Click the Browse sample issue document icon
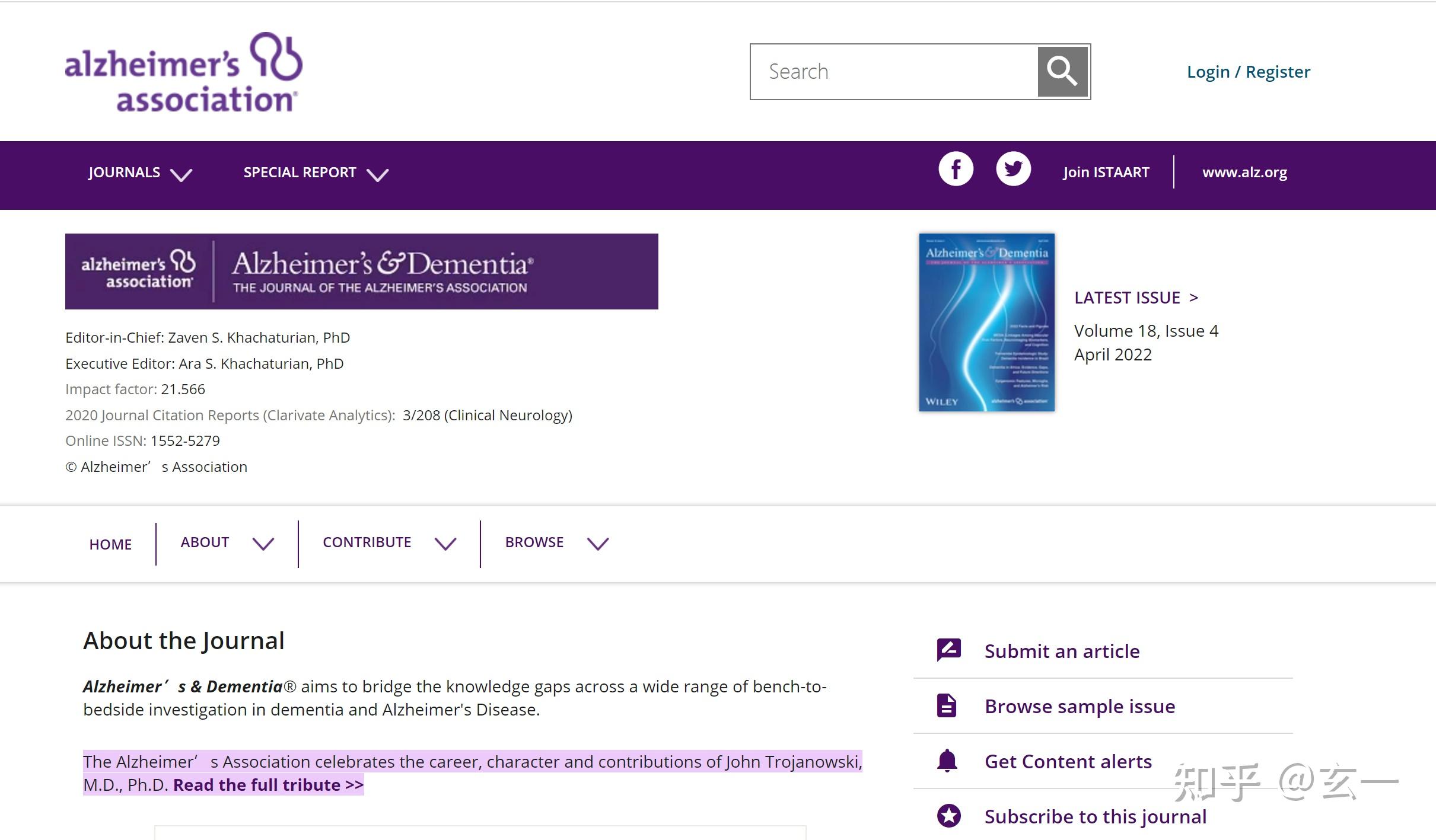This screenshot has width=1436, height=840. [947, 705]
